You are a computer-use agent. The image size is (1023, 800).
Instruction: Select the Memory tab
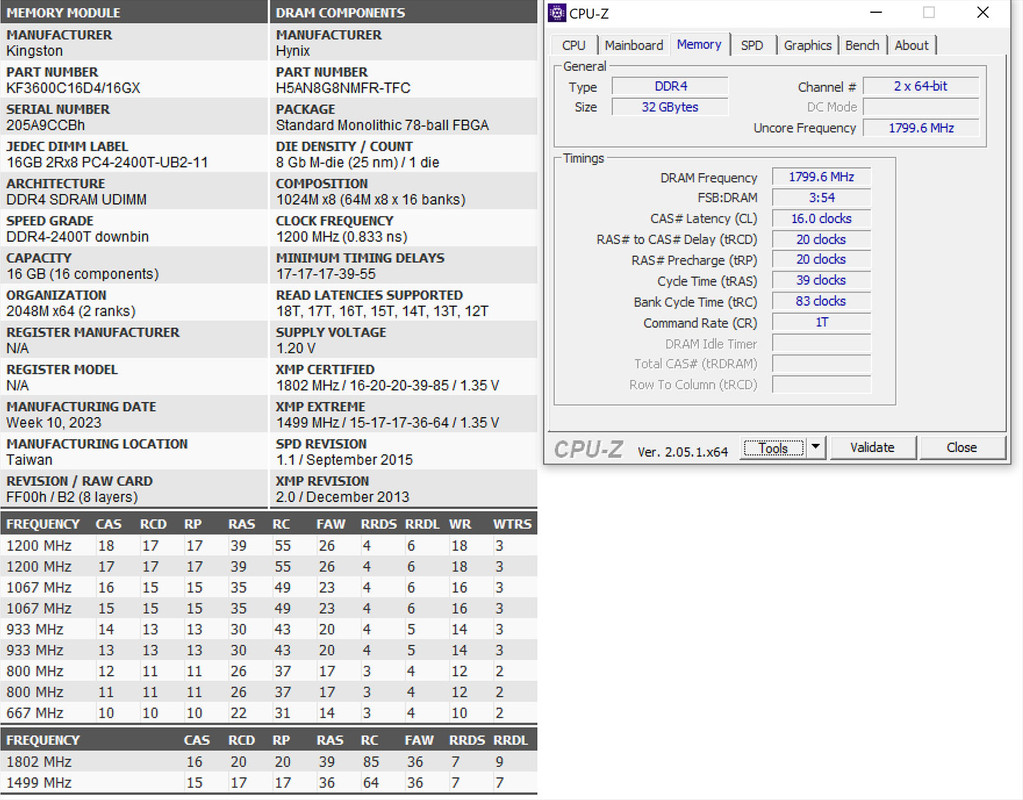click(699, 44)
